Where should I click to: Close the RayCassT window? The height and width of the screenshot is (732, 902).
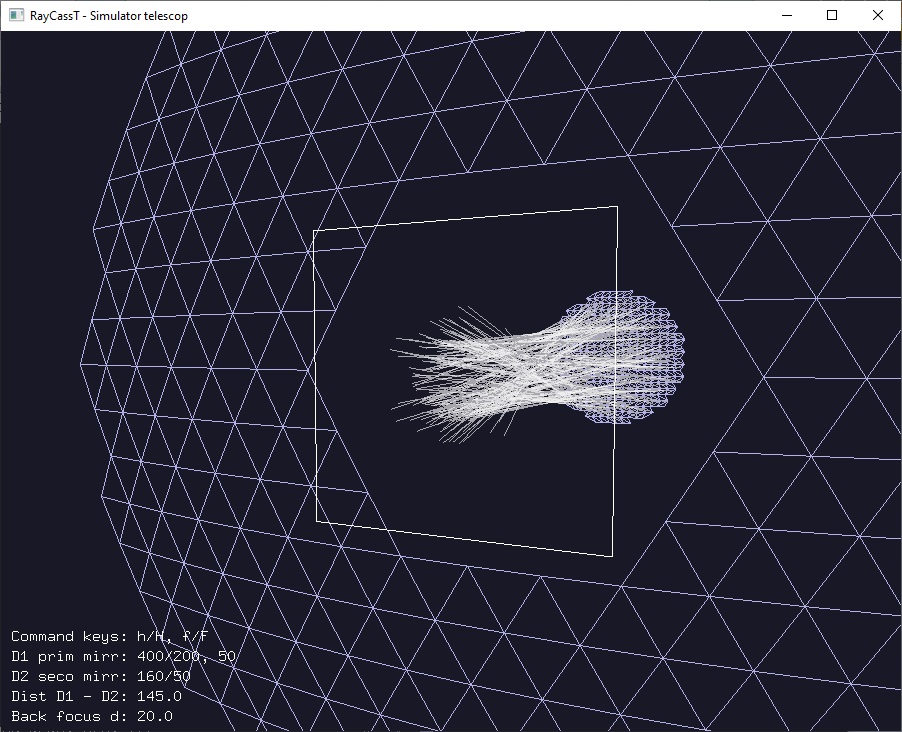(x=878, y=16)
